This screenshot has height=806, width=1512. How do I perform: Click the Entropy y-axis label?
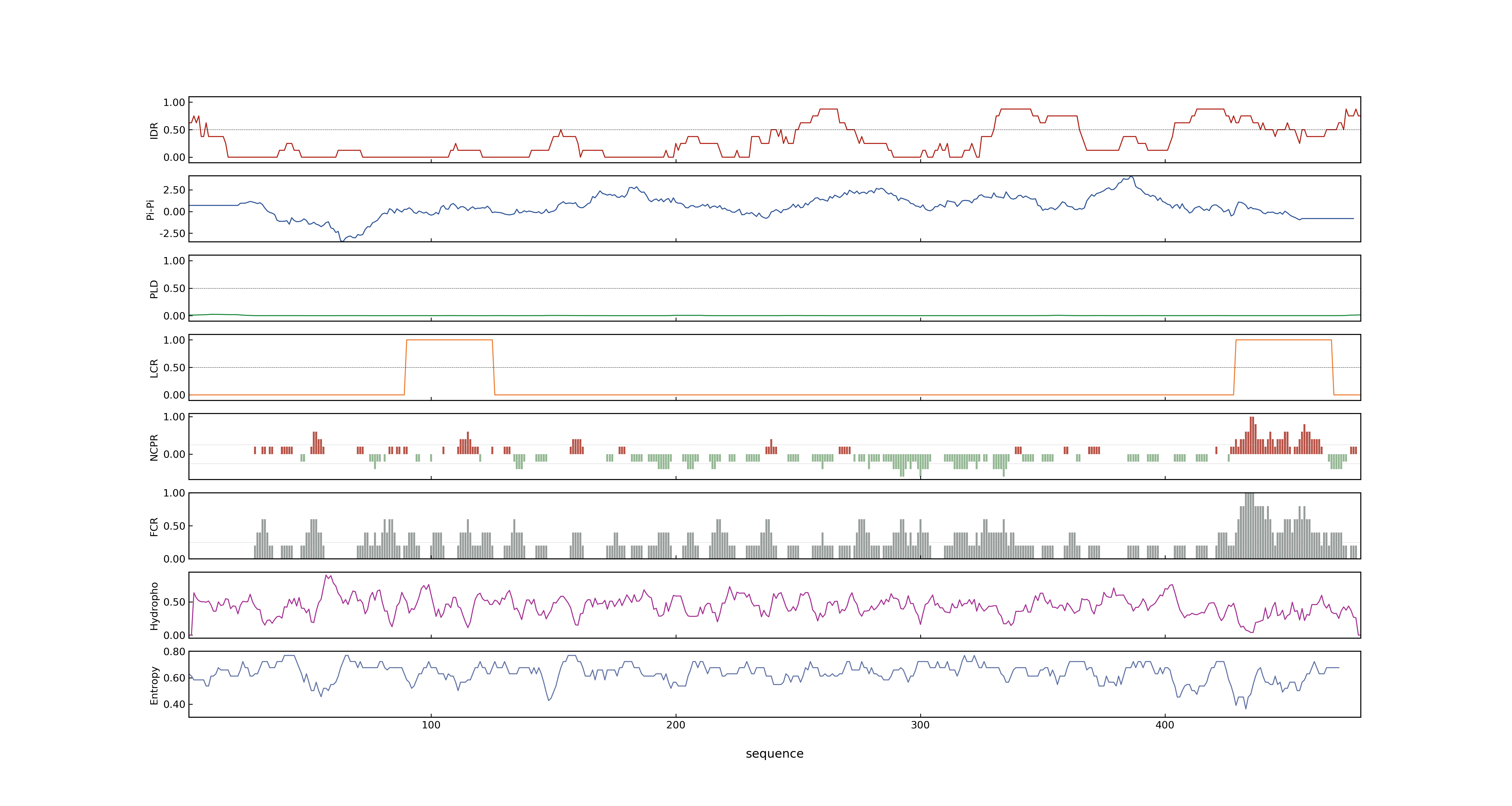(154, 685)
